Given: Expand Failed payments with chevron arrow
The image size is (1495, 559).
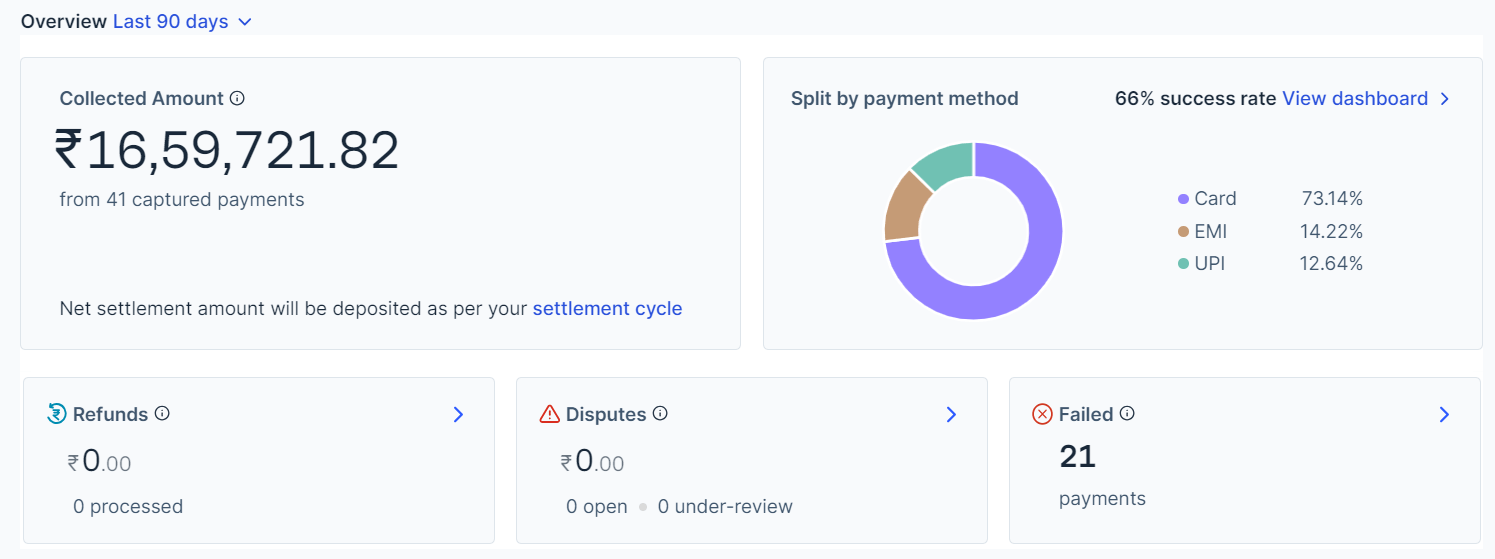Looking at the screenshot, I should (1444, 414).
